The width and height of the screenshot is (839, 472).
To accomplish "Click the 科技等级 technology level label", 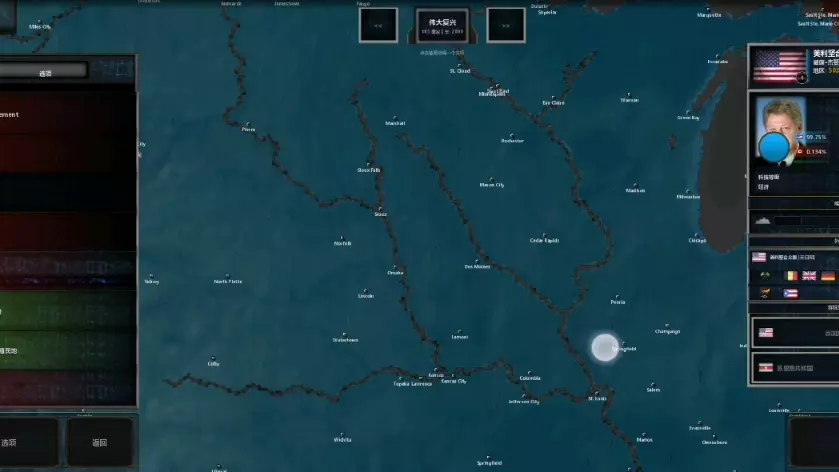I will pyautogui.click(x=768, y=177).
